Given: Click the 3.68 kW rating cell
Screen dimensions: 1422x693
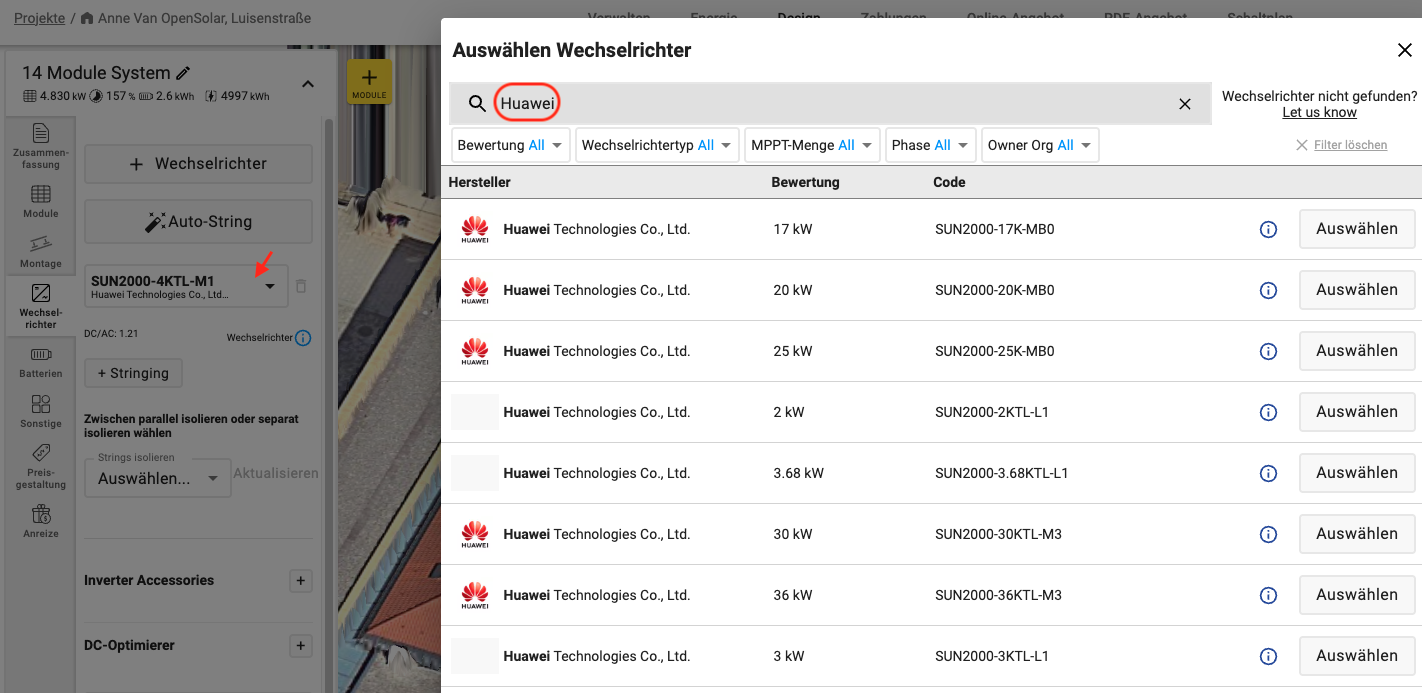Looking at the screenshot, I should (x=799, y=473).
